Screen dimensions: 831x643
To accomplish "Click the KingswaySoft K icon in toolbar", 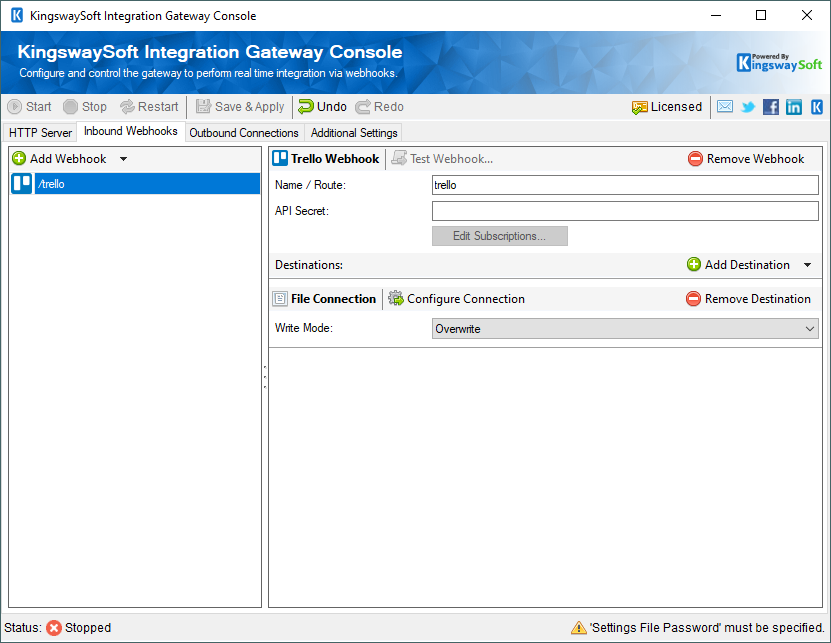I will pyautogui.click(x=817, y=107).
